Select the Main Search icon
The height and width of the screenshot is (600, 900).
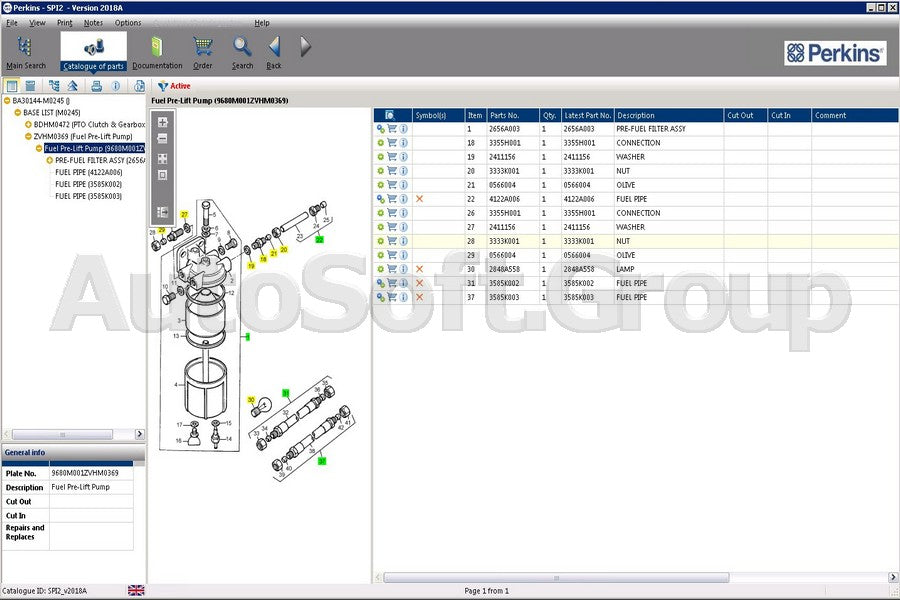pyautogui.click(x=25, y=45)
